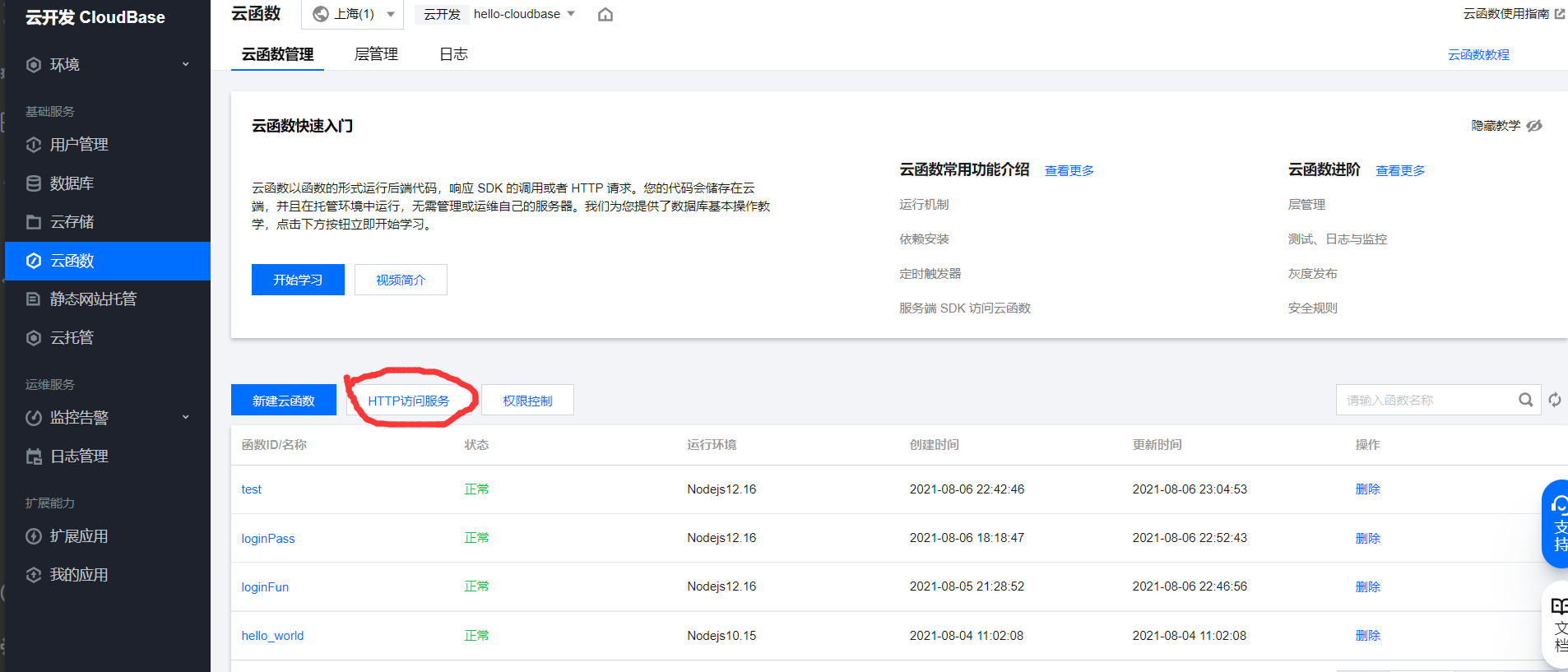Click the 权限控制 button
This screenshot has width=1568, height=672.
[527, 401]
